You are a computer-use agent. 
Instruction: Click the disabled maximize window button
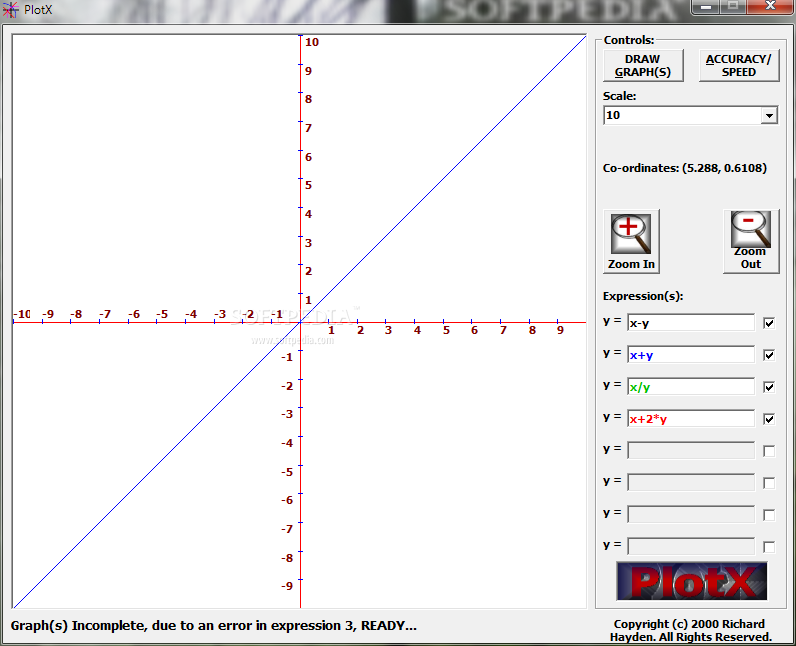(733, 7)
